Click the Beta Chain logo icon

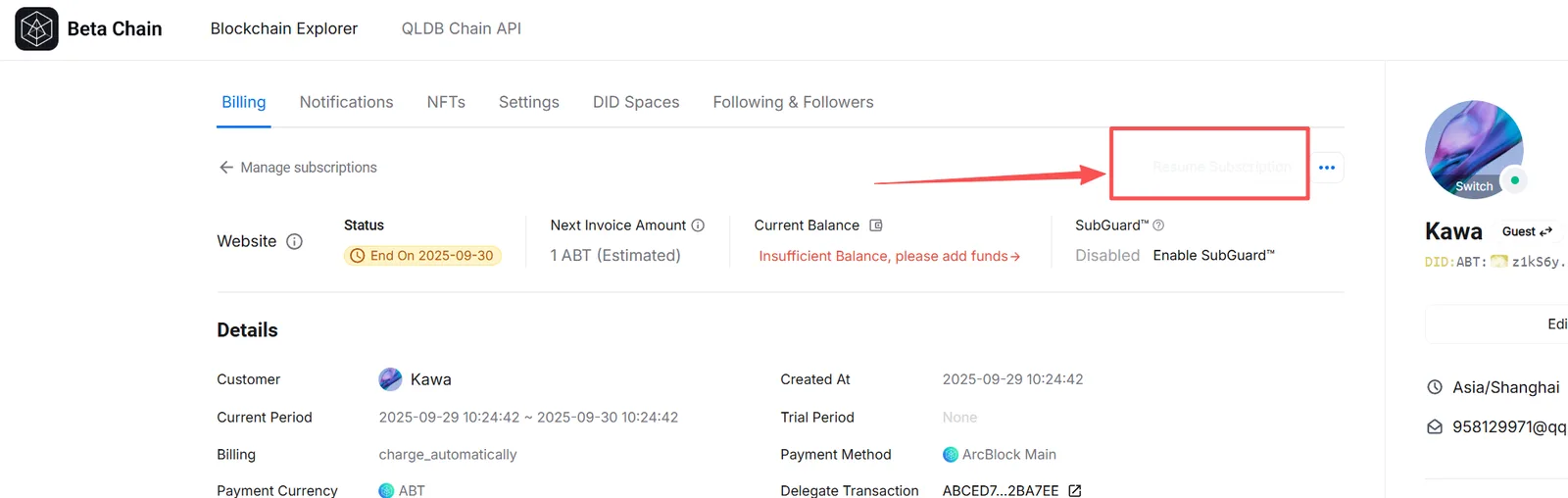[x=36, y=28]
